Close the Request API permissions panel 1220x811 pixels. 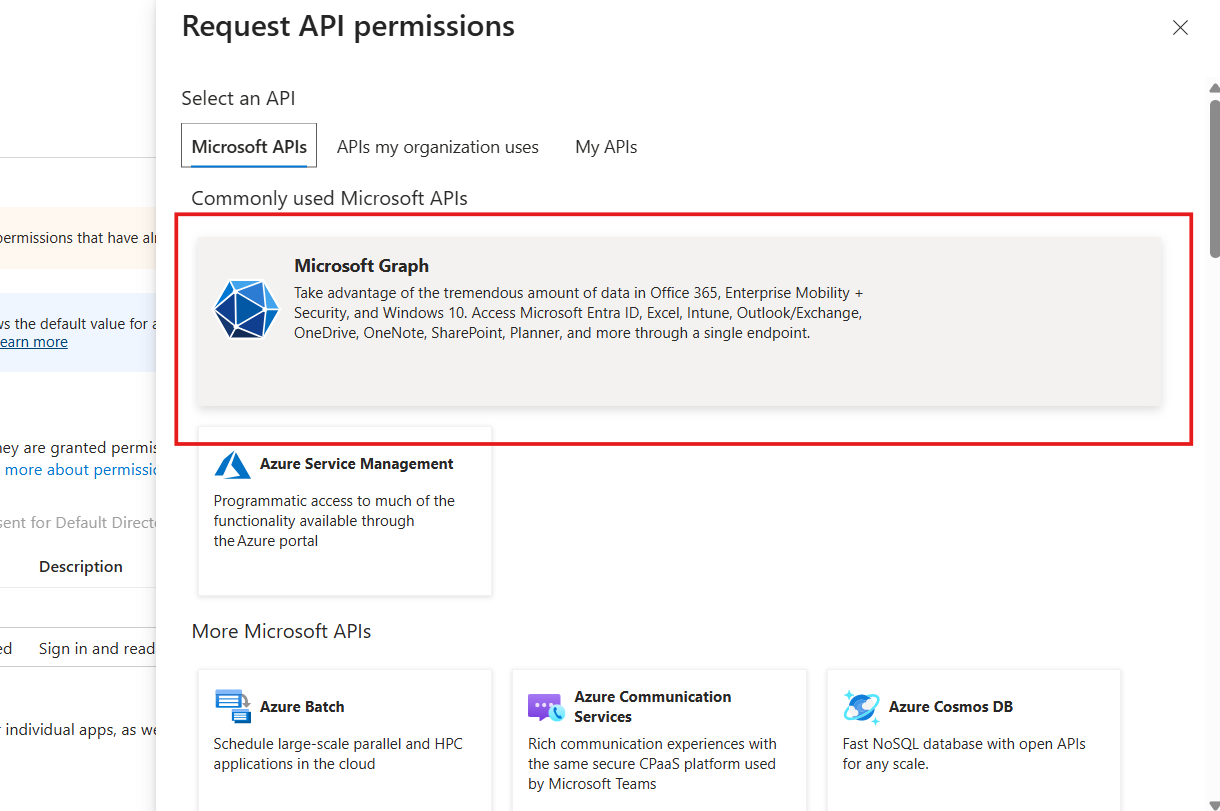(x=1180, y=28)
